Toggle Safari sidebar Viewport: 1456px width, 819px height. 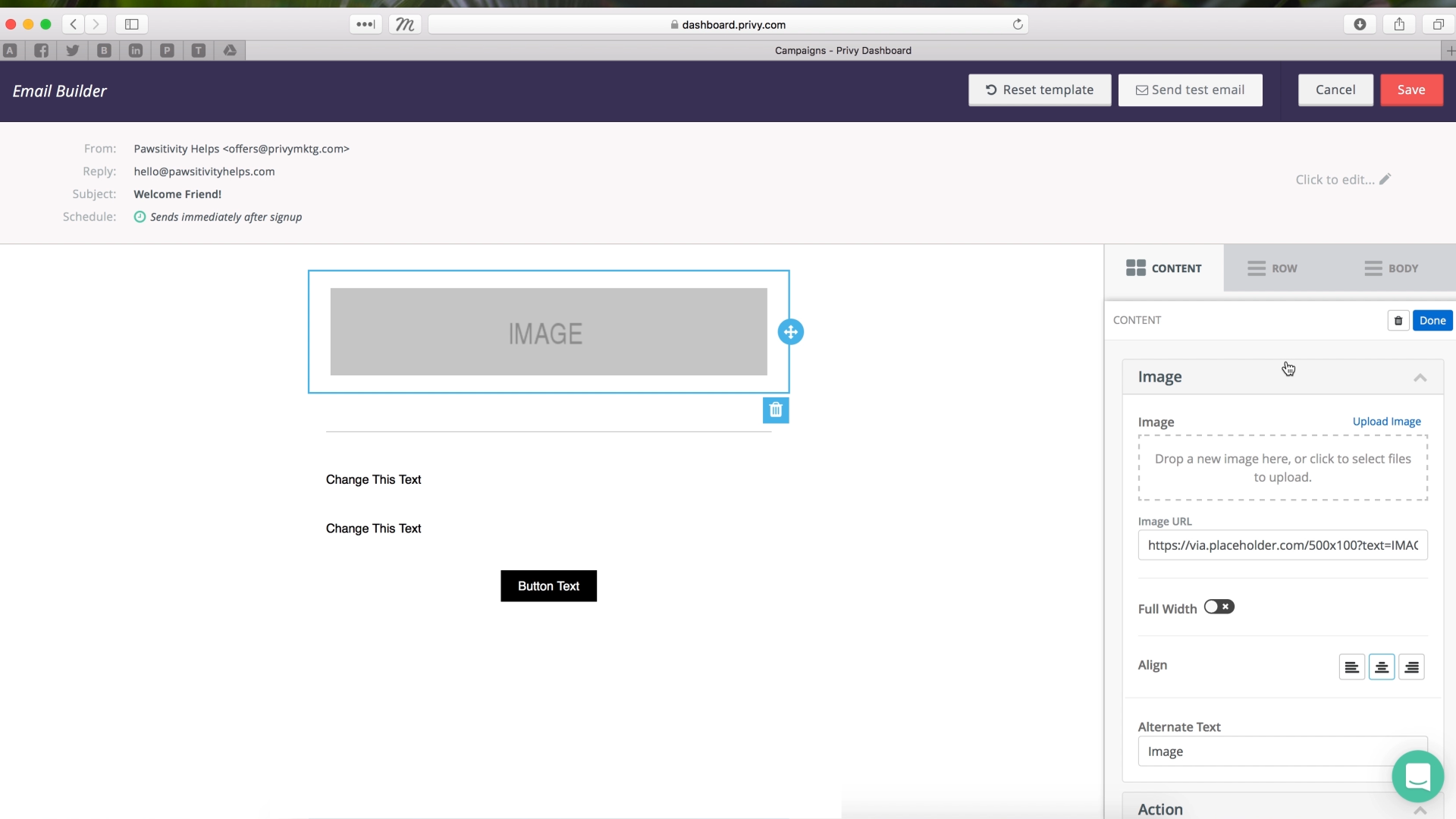132,24
